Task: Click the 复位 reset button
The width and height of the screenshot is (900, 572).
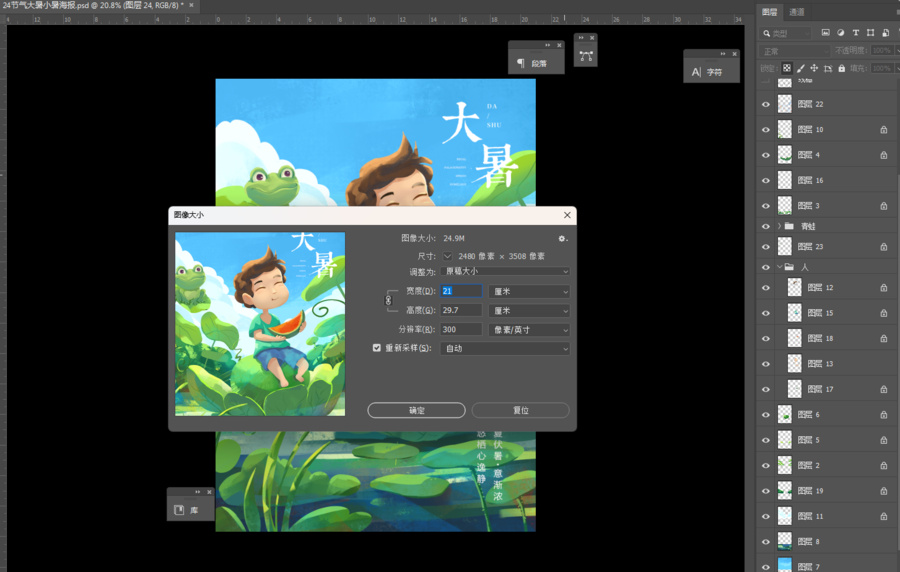Action: pos(521,410)
